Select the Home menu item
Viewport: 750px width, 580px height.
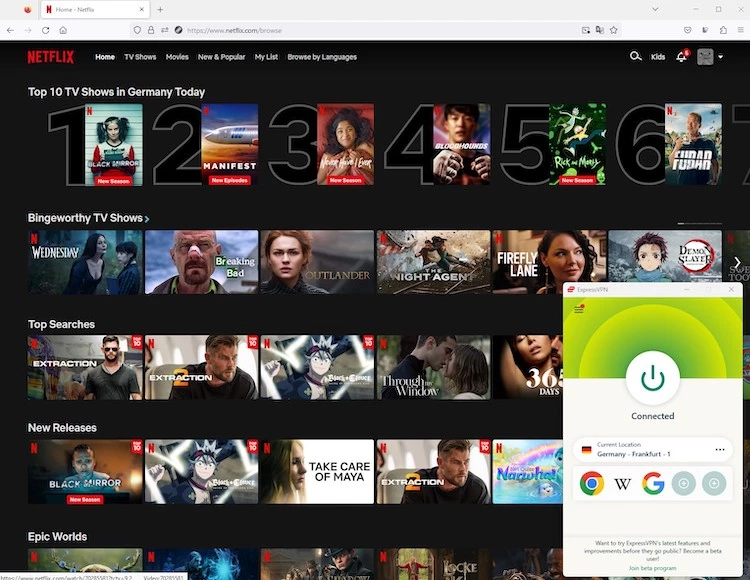click(105, 57)
